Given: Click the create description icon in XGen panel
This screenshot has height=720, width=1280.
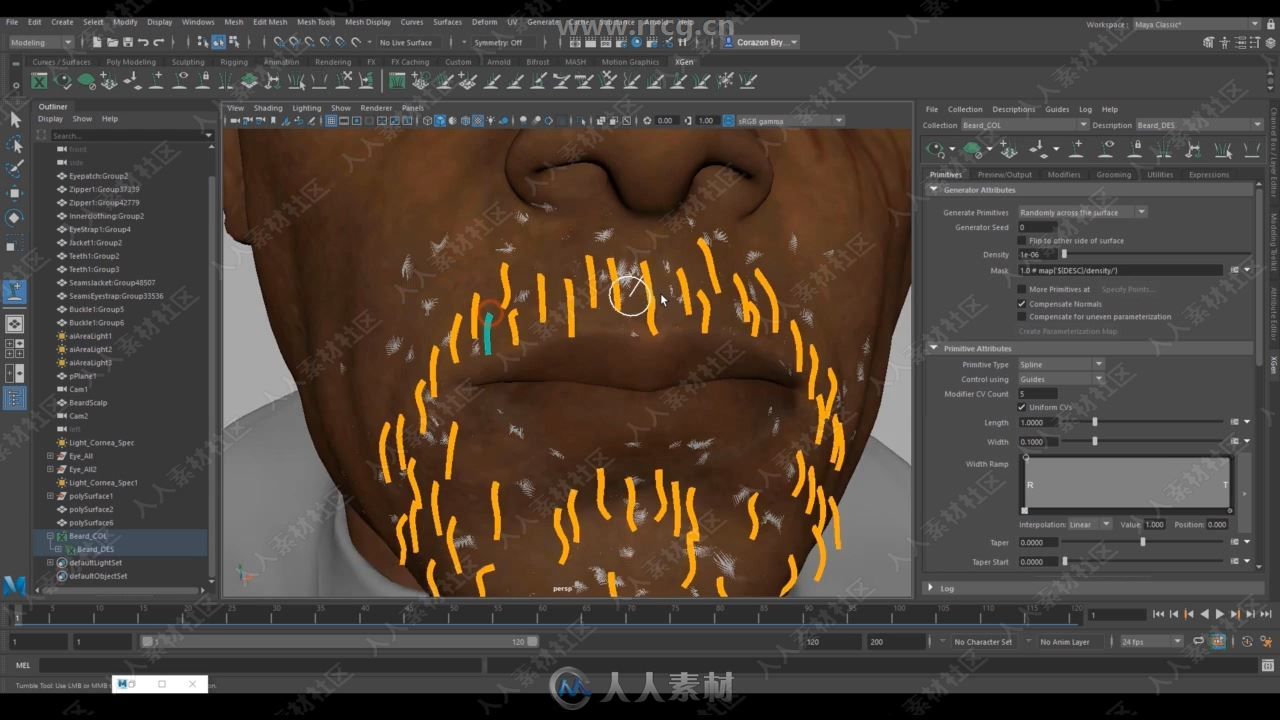Looking at the screenshot, I should click(1008, 149).
